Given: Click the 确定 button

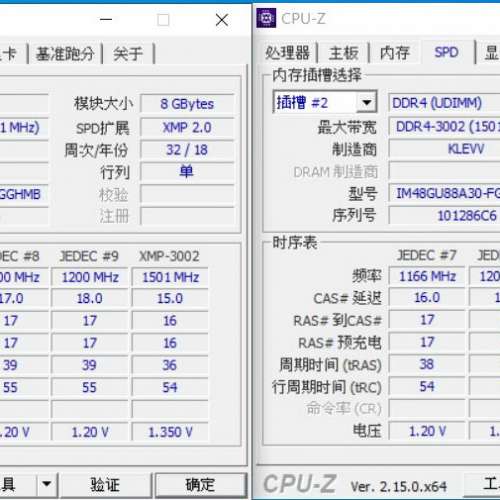Looking at the screenshot, I should click(x=200, y=485).
